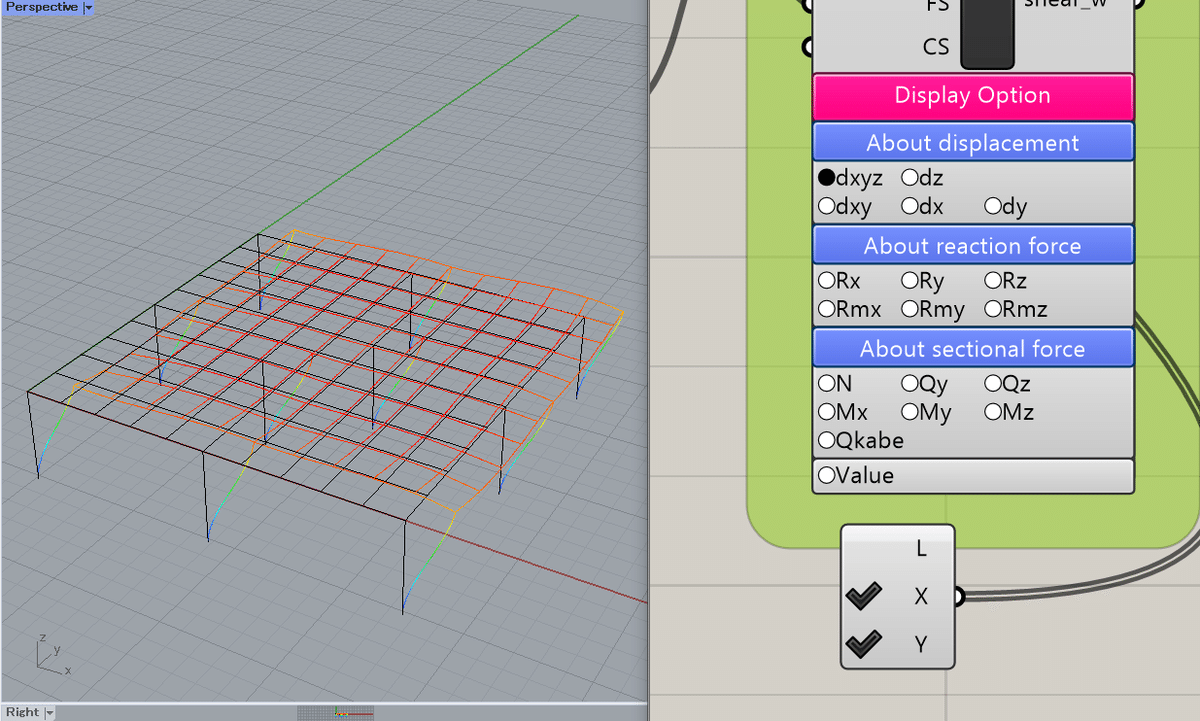Click the About reaction force header
Screen dimensions: 1200x721
point(973,246)
